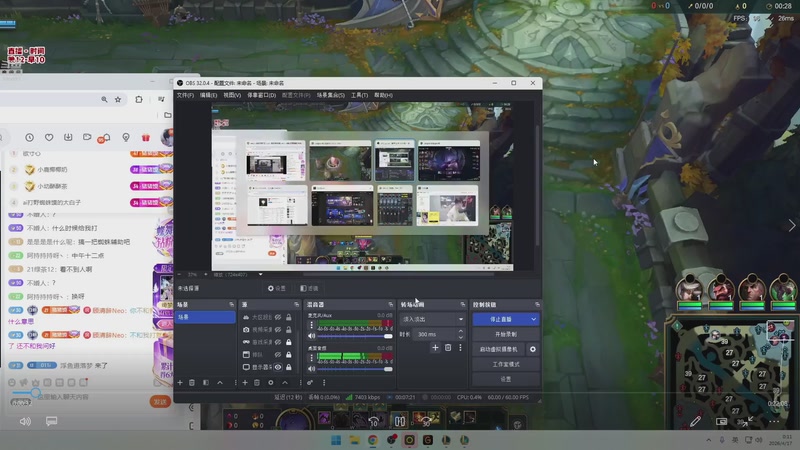This screenshot has width=800, height=450.
Task: Open the 视图(V) menu in OBS
Action: (232, 95)
